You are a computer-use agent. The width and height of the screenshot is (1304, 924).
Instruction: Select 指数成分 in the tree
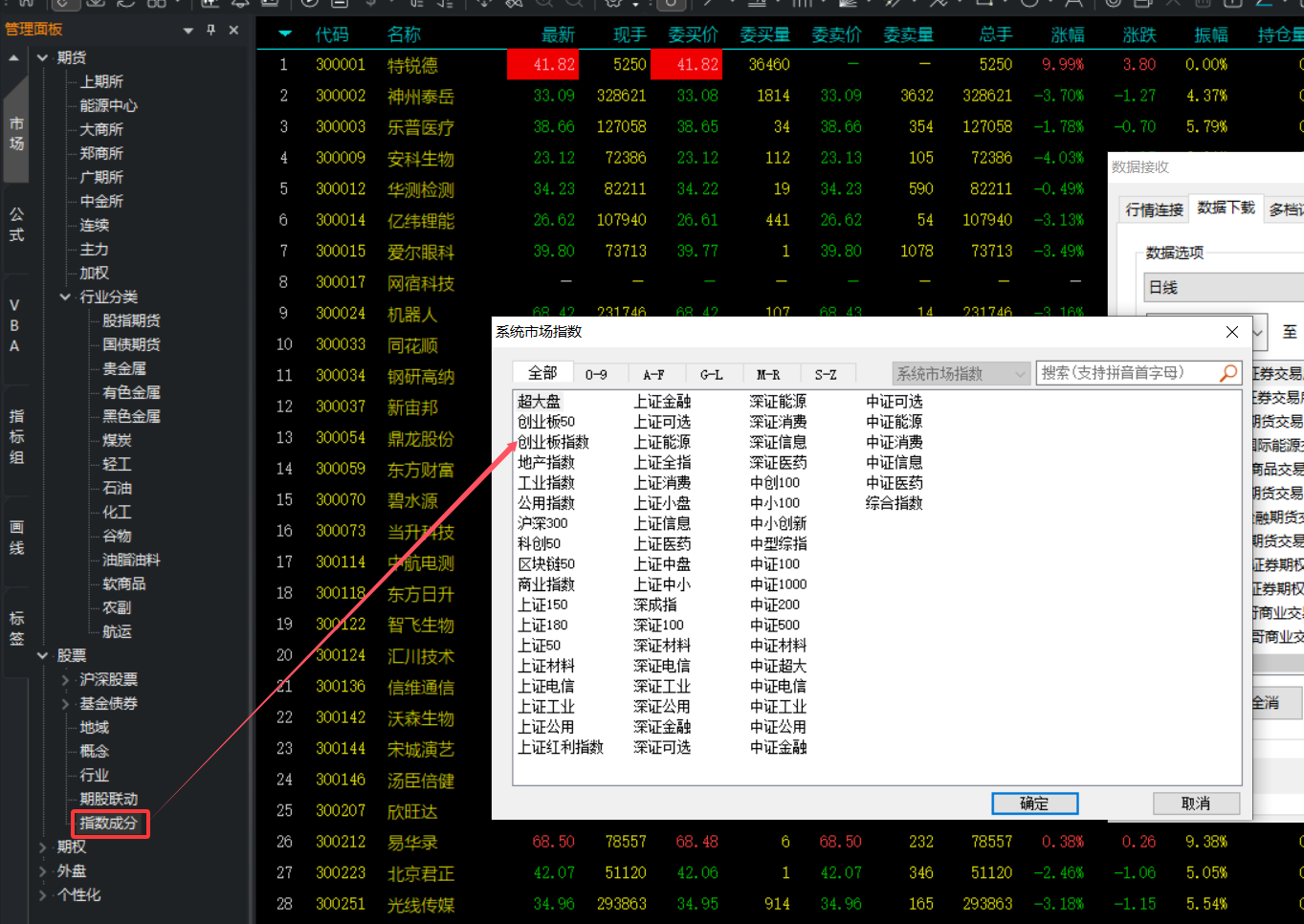tap(109, 823)
